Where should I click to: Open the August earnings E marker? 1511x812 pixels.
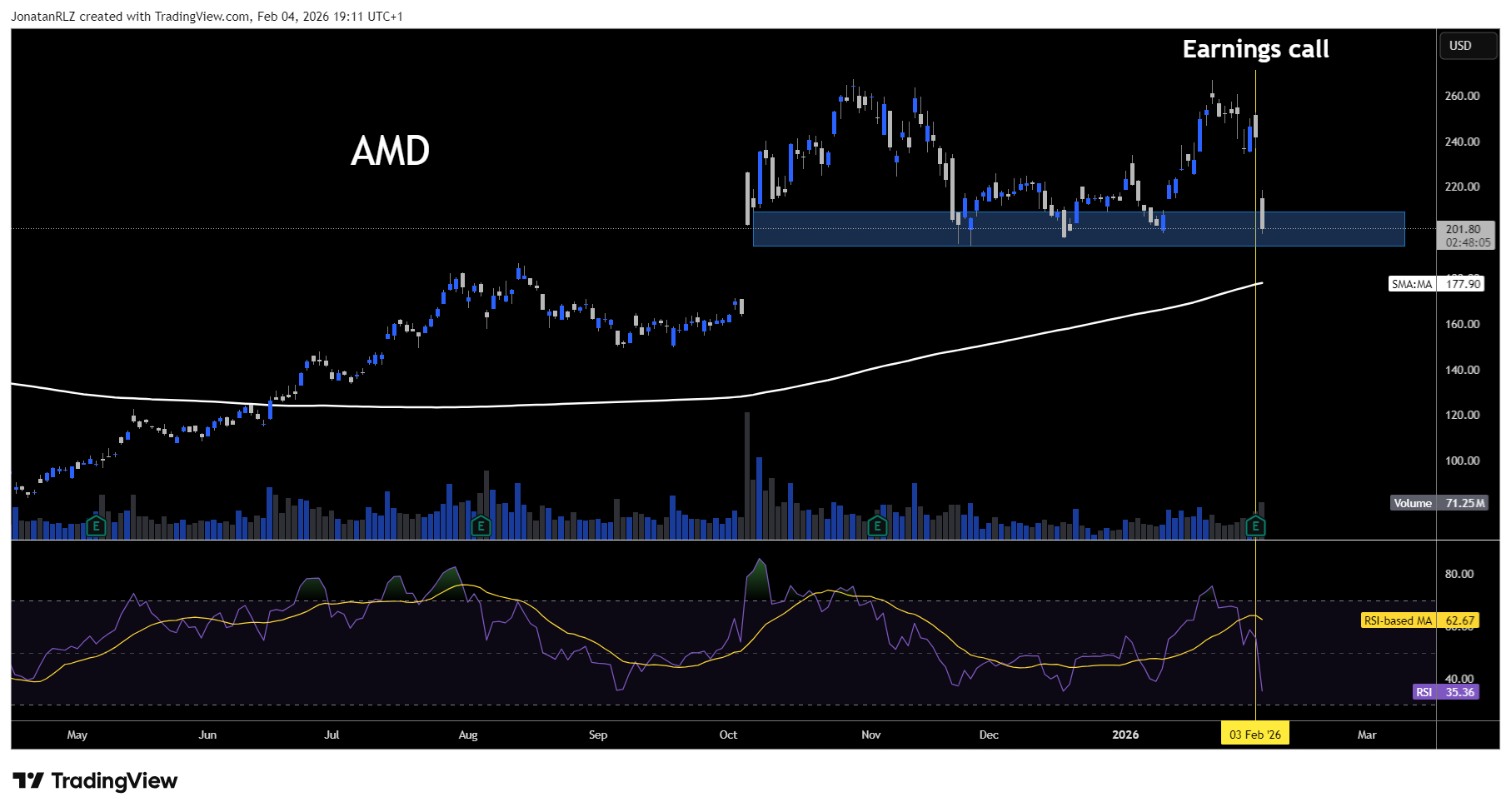tap(480, 526)
